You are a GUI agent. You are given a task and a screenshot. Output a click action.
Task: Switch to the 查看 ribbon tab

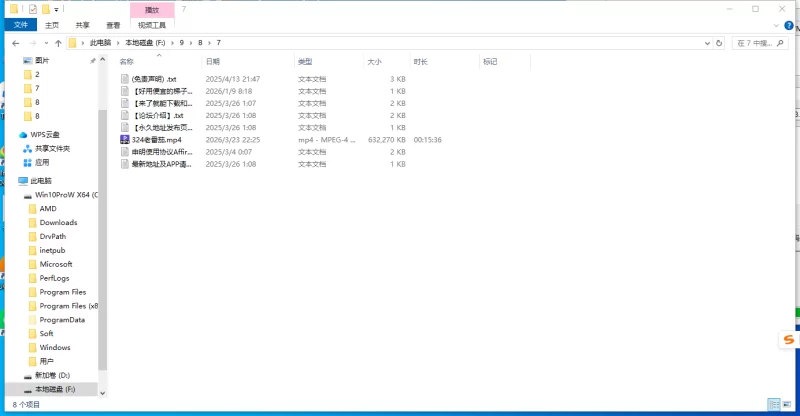(113, 25)
